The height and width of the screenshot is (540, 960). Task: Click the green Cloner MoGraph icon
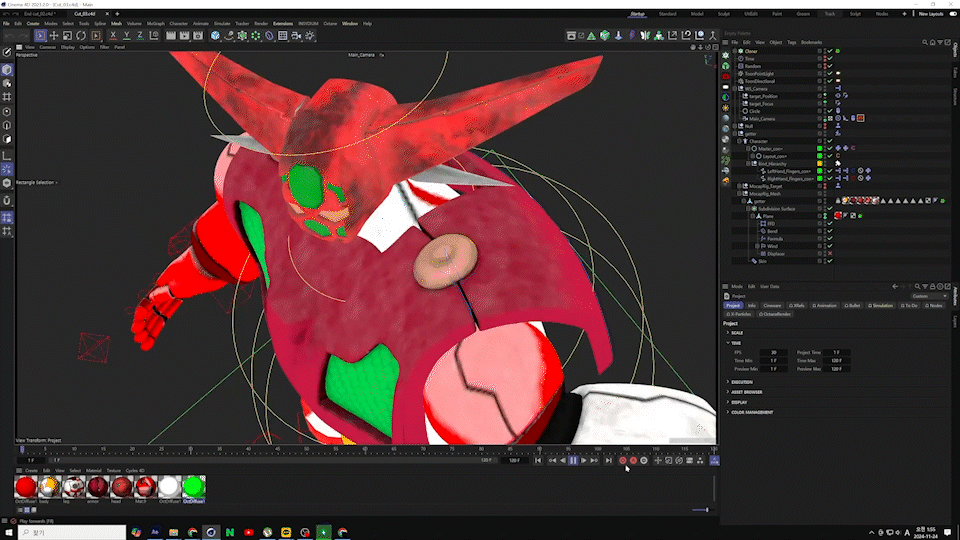(256, 36)
